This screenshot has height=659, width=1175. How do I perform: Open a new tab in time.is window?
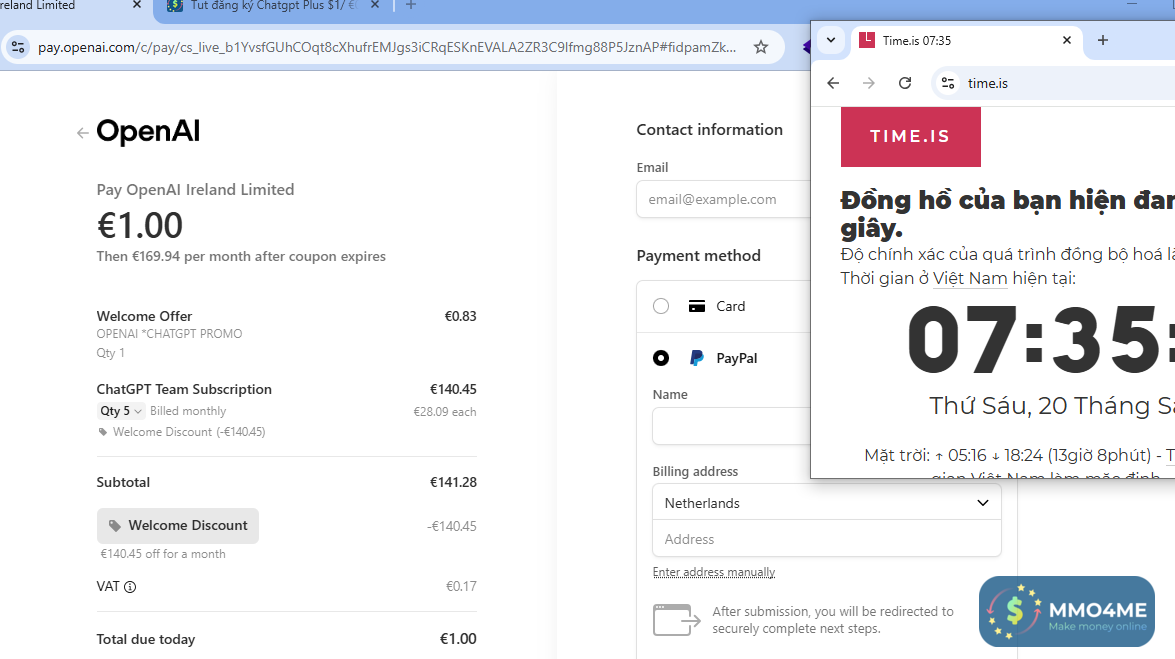tap(1103, 40)
